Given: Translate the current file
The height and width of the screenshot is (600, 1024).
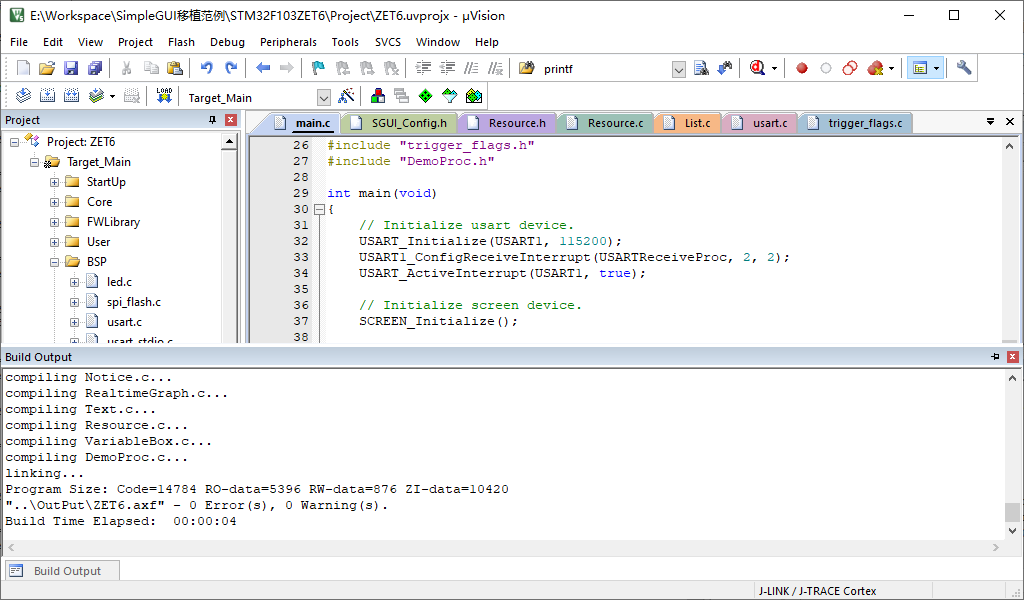Looking at the screenshot, I should [24, 97].
